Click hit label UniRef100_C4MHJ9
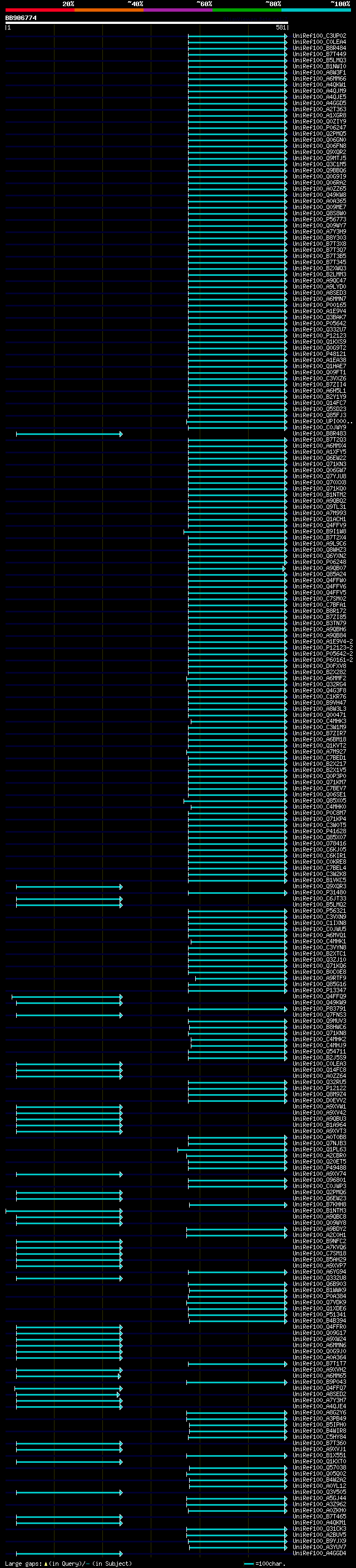Image resolution: width=356 pixels, height=1568 pixels. point(319,1046)
